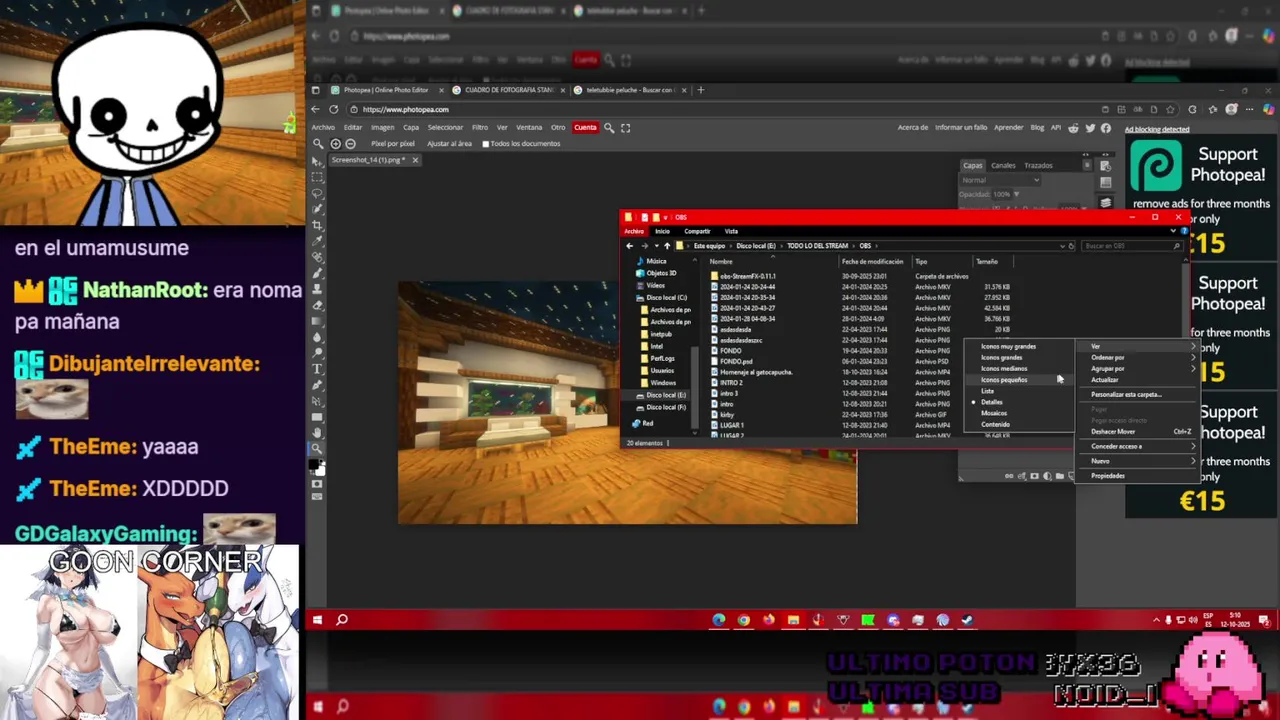Expand Ordenar por in context menu
The image size is (1280, 720).
(x=1137, y=358)
